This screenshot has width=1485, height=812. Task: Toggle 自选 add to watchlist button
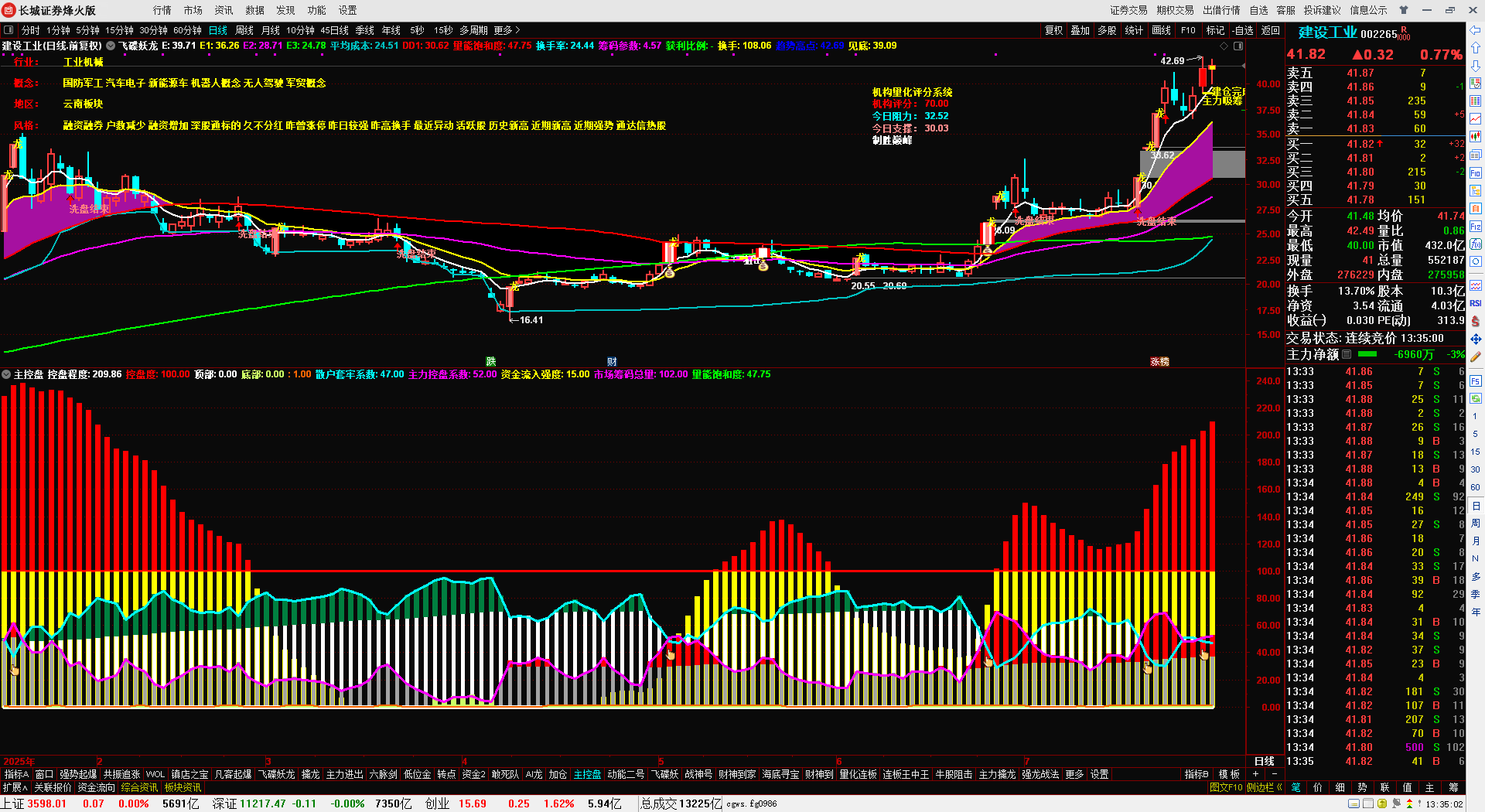(1243, 30)
